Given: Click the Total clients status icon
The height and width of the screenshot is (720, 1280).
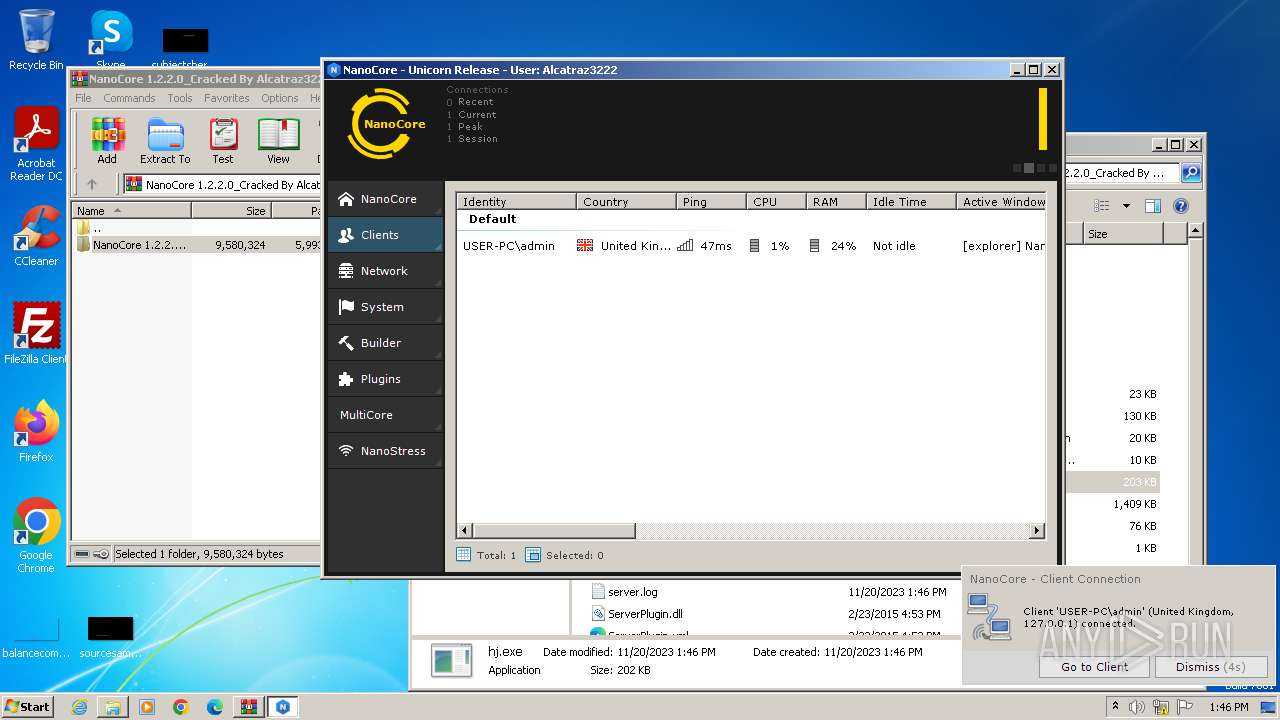Looking at the screenshot, I should (463, 555).
